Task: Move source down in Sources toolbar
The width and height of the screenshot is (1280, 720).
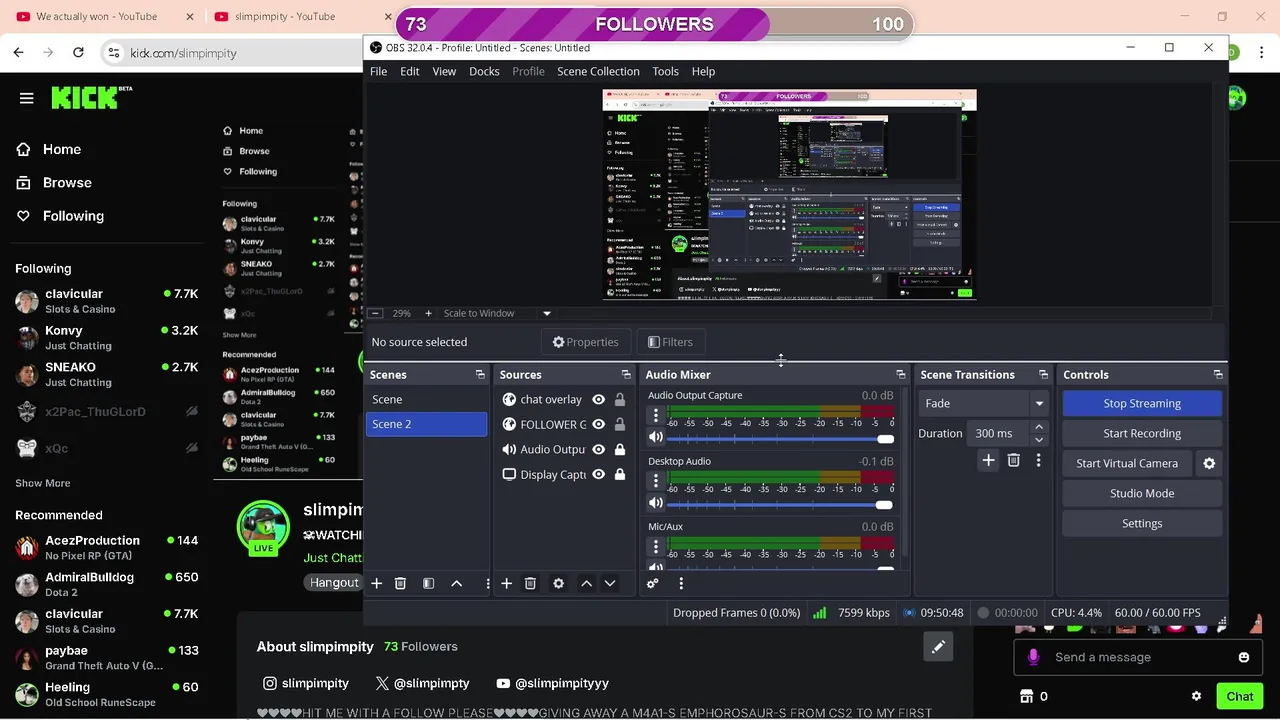Action: coord(609,583)
